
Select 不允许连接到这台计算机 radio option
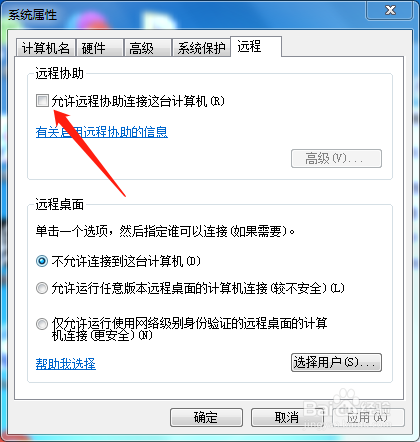coord(42,261)
